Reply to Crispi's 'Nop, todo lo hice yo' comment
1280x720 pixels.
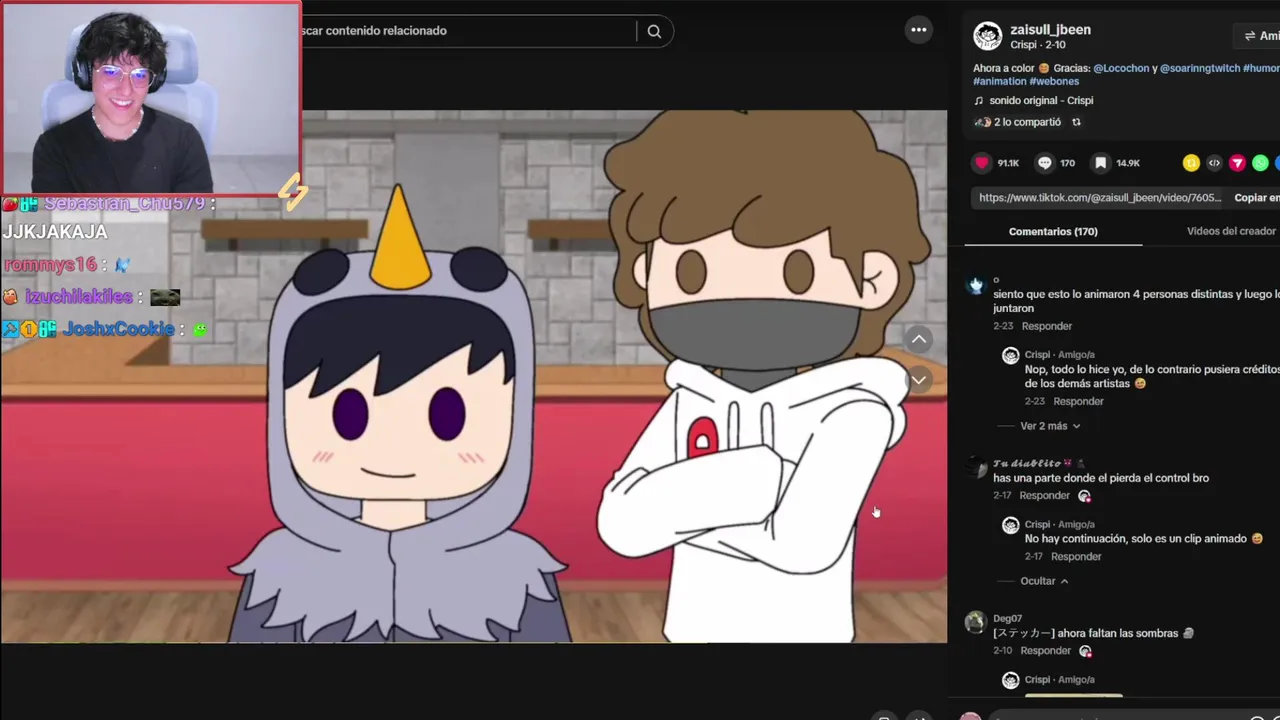[1078, 401]
